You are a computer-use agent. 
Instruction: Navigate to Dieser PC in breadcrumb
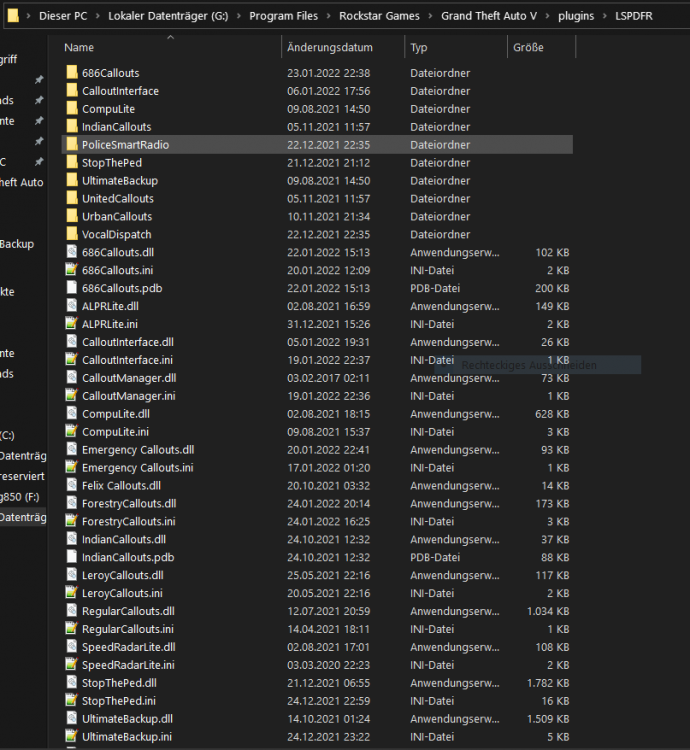63,16
